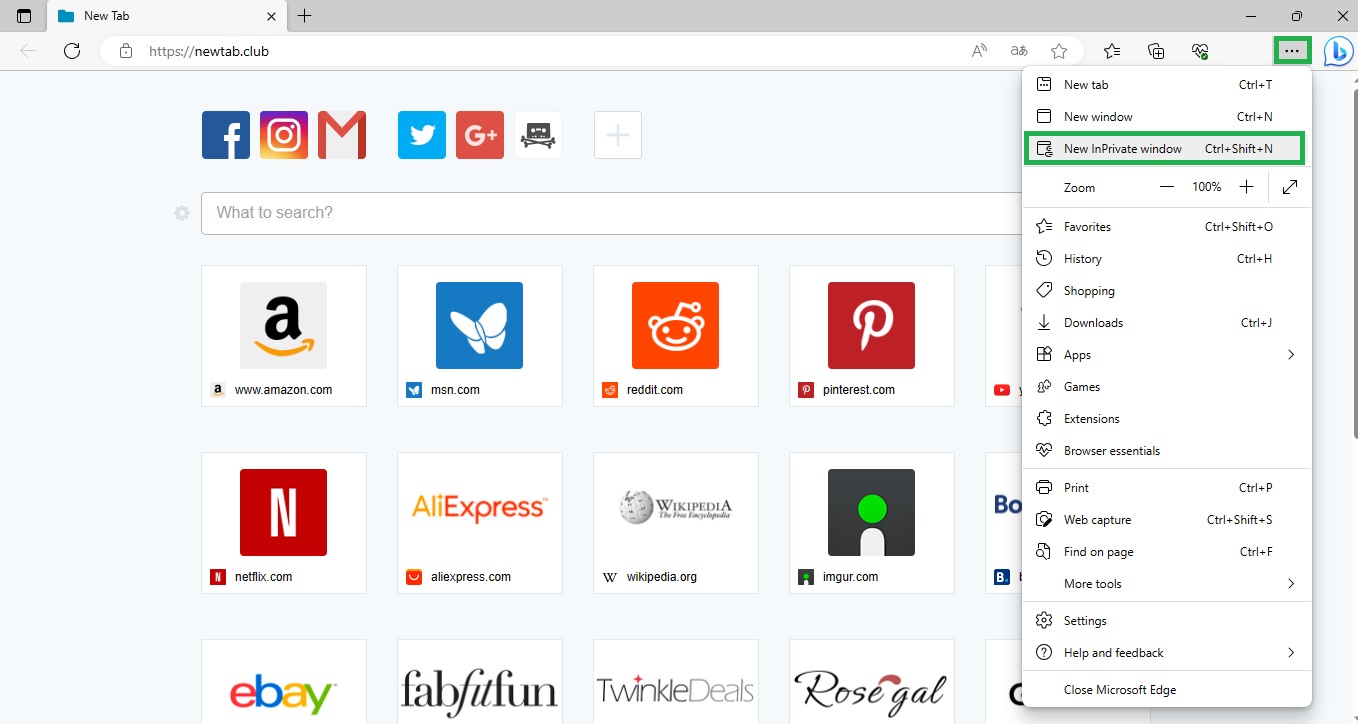This screenshot has width=1358, height=724.
Task: Expand the More tools submenu
Action: tap(1167, 584)
